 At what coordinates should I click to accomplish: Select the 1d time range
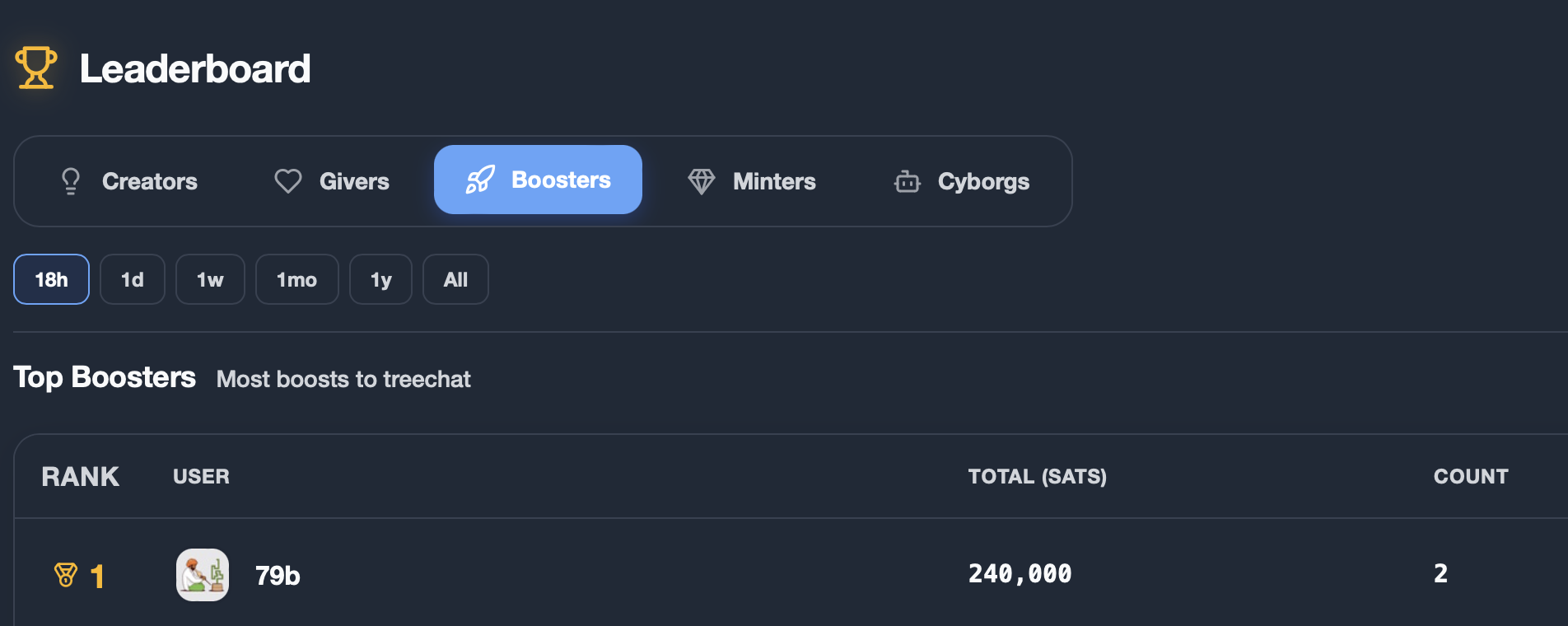(133, 279)
